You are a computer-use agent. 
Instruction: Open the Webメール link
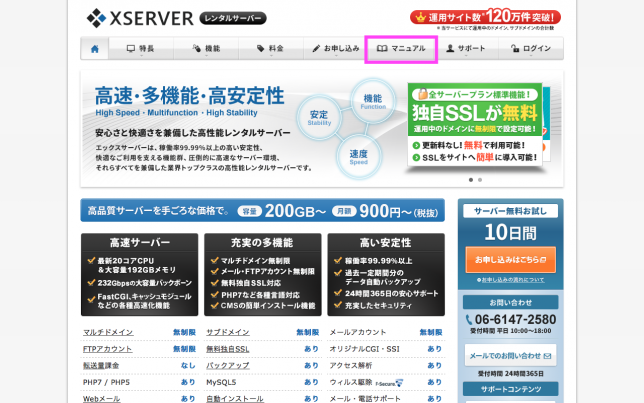[x=101, y=398]
